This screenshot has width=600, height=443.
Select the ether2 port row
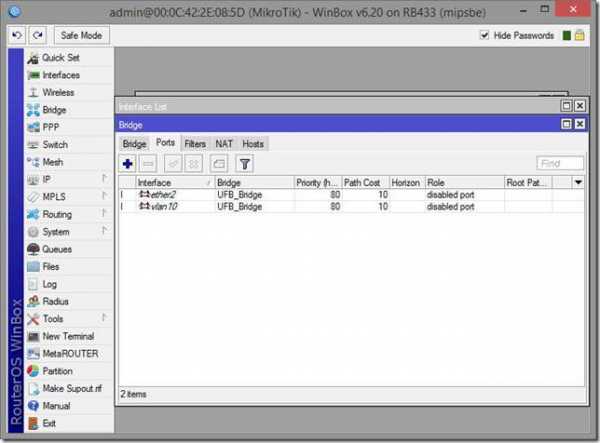(x=351, y=195)
